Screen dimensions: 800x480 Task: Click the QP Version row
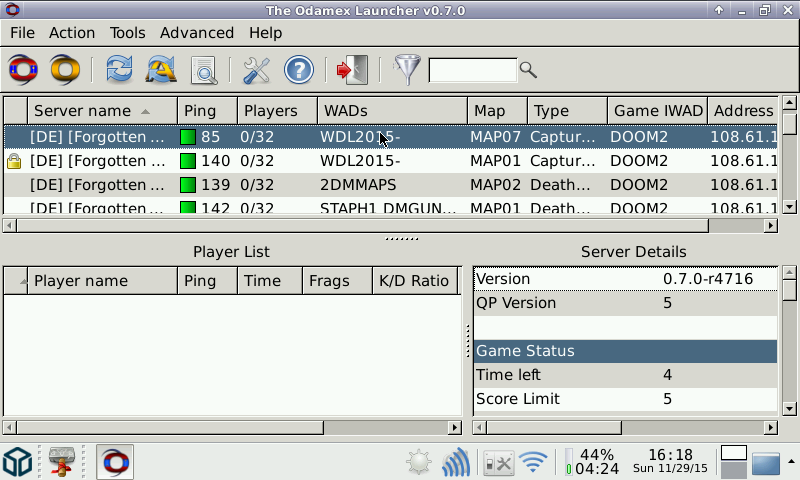[626, 303]
